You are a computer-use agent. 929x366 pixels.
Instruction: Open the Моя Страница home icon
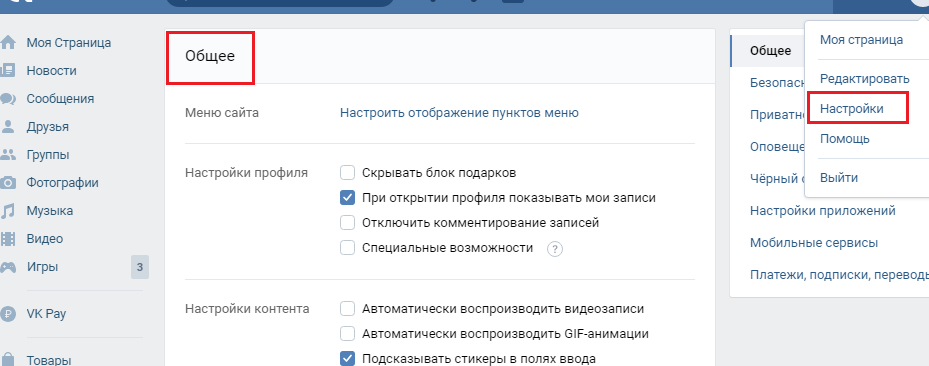point(7,43)
